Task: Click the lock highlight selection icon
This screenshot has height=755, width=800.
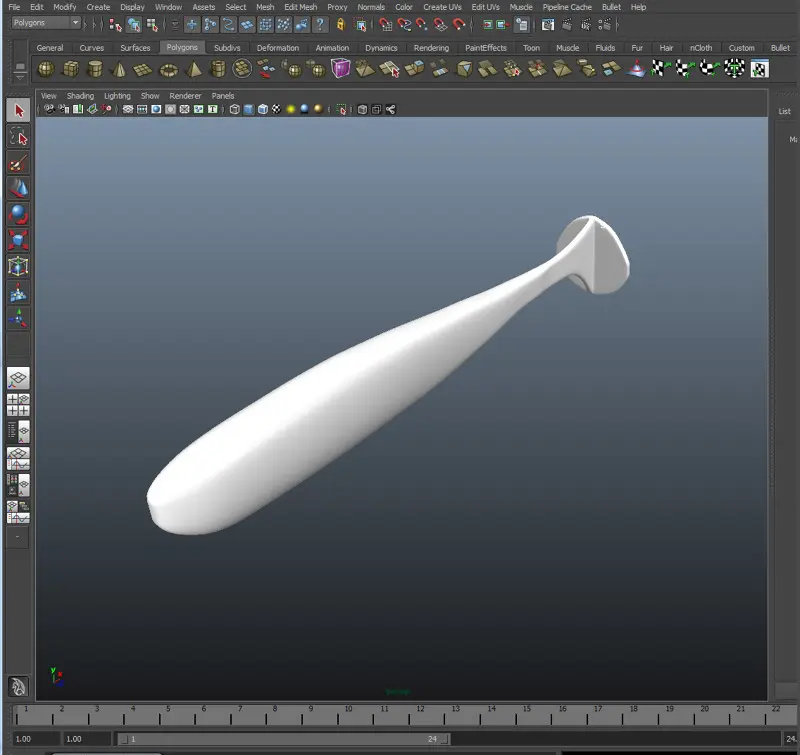Action: 341,24
